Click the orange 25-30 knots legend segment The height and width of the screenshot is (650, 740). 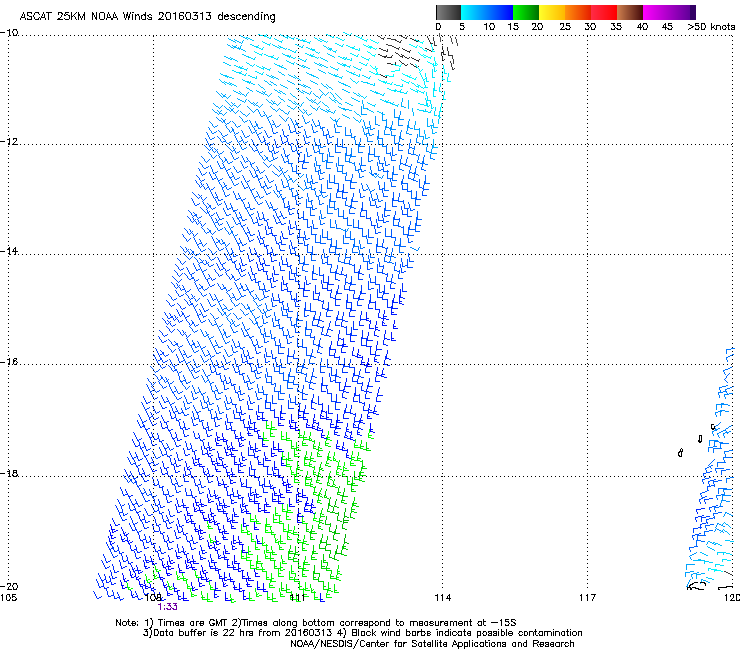pyautogui.click(x=578, y=12)
